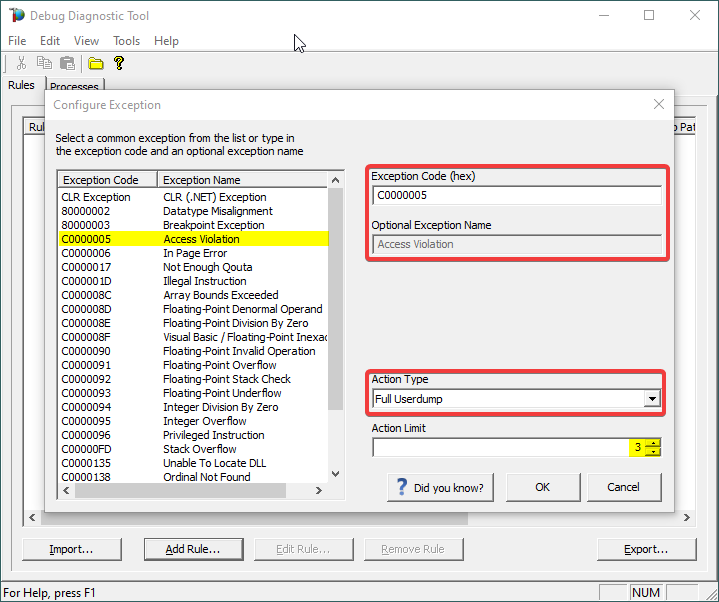Decrease Action Limit with down arrow
719x602 pixels.
pos(653,452)
